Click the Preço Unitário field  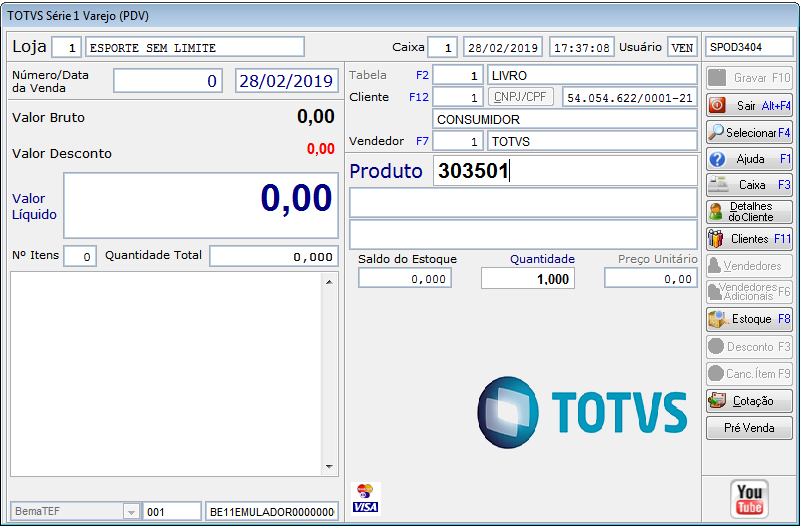[x=651, y=279]
